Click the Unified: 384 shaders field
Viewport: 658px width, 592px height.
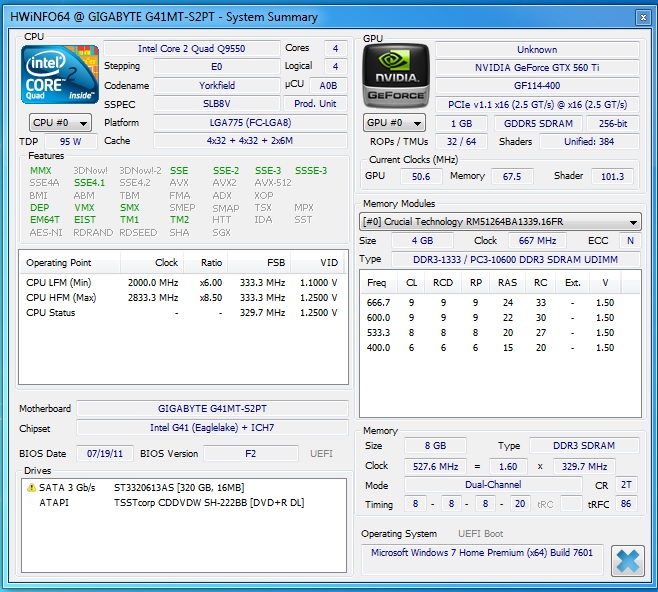(x=589, y=142)
